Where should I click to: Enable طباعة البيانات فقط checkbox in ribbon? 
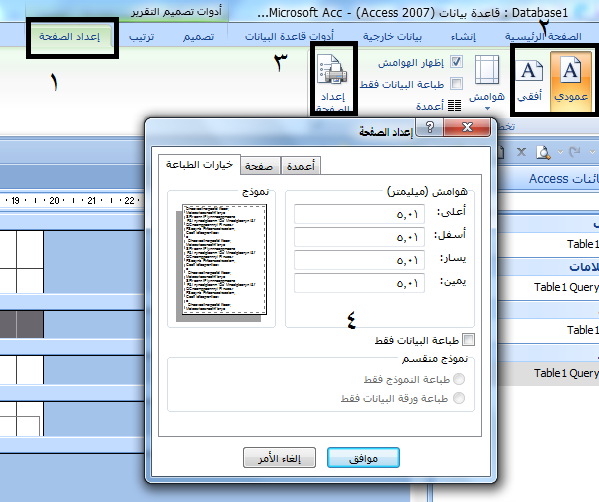click(457, 84)
